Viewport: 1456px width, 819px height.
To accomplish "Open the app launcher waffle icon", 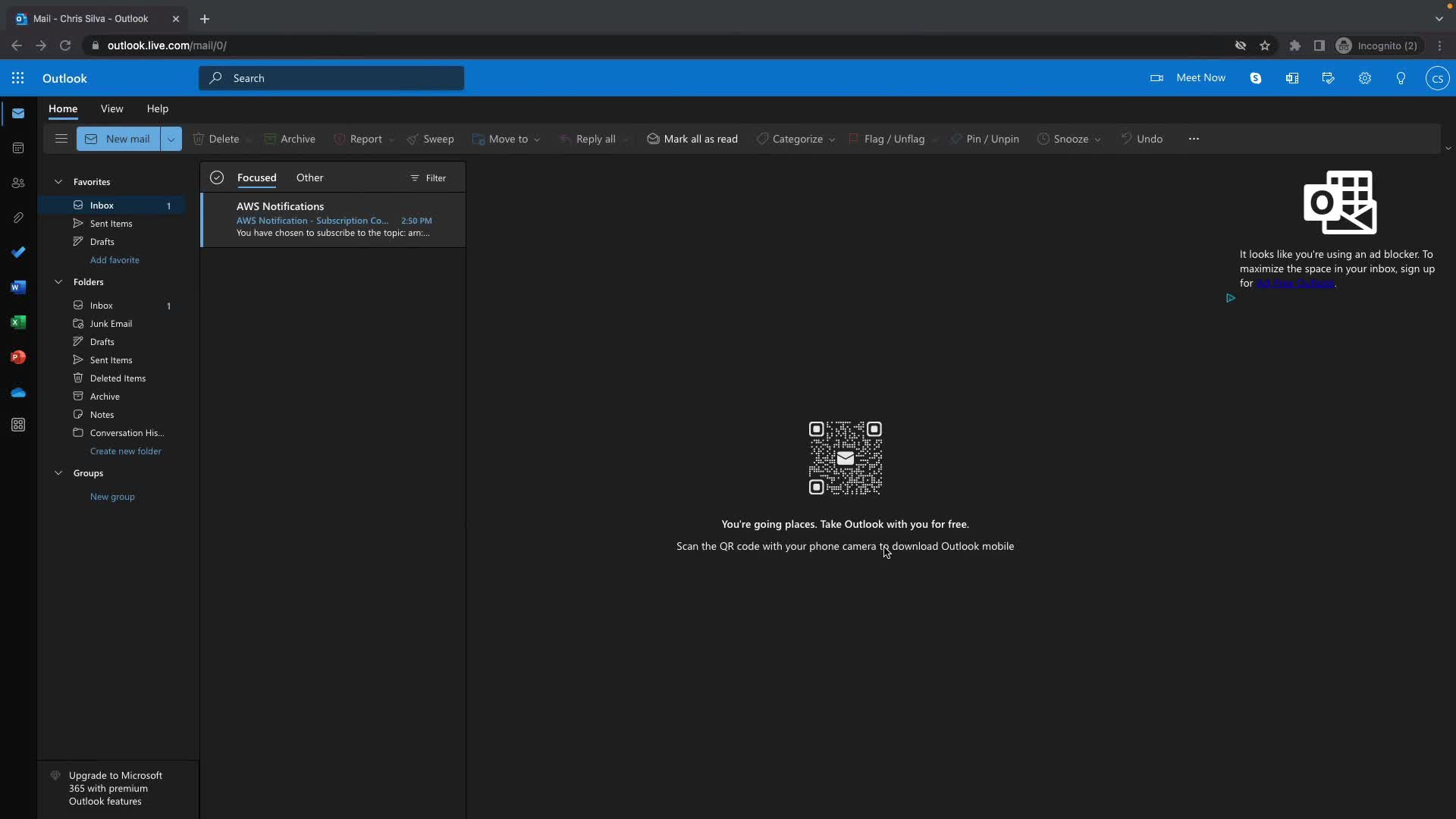I will (18, 78).
